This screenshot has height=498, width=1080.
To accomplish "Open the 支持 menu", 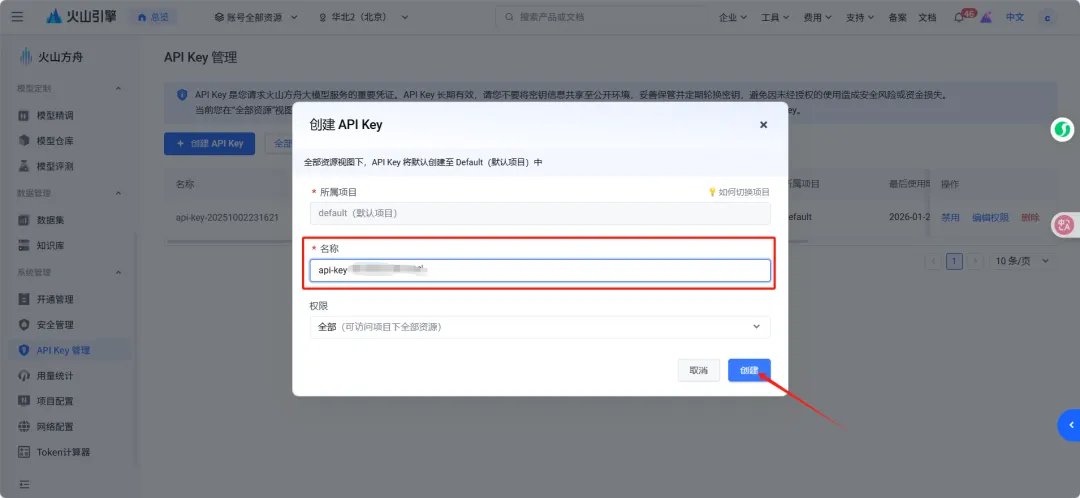I will (860, 17).
